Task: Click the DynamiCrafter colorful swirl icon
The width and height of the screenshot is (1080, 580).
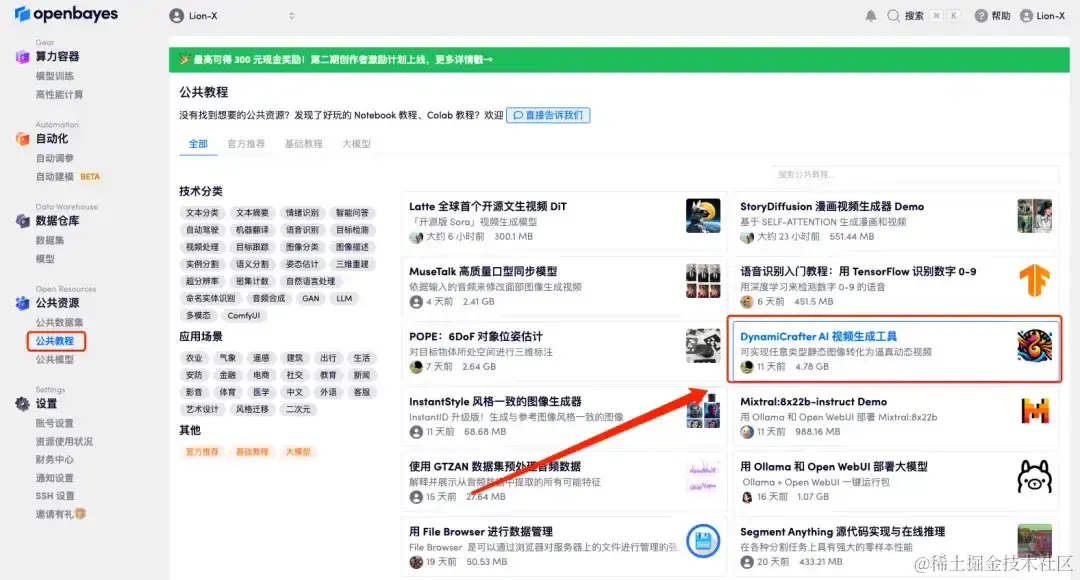Action: [x=1034, y=345]
